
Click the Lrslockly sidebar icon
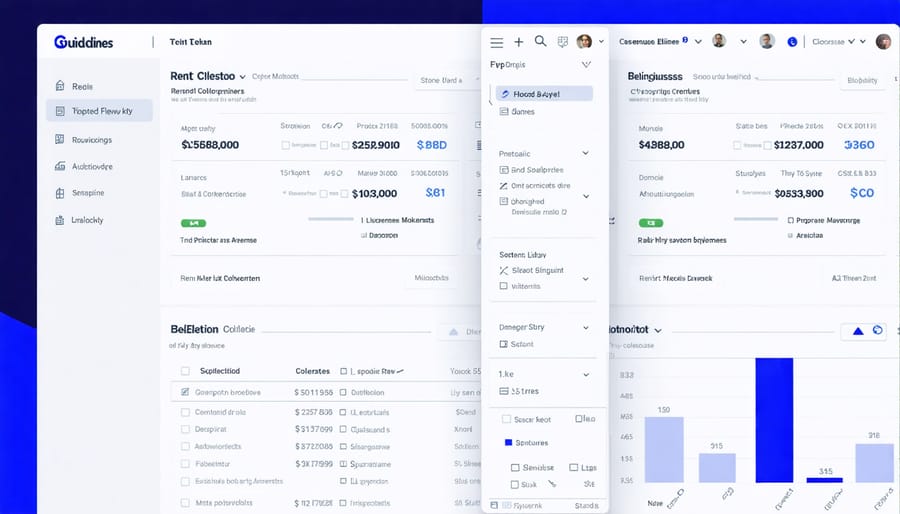pos(60,220)
